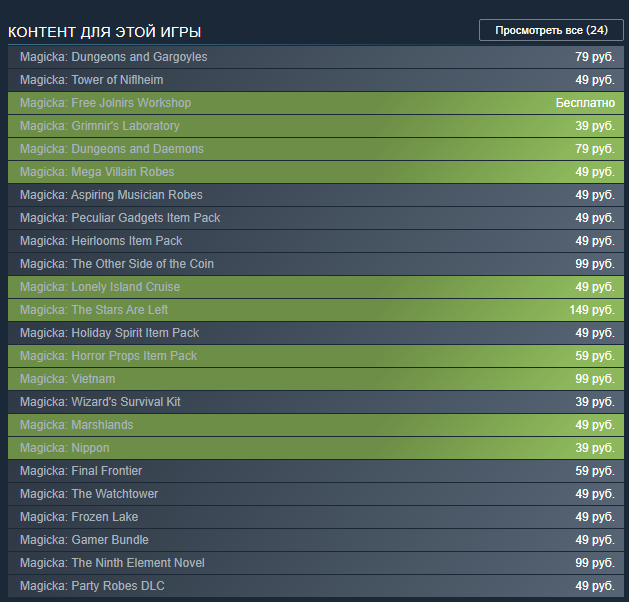Select Magicka: Mega Villain Robes
Screen dimensions: 629x602
316,172
